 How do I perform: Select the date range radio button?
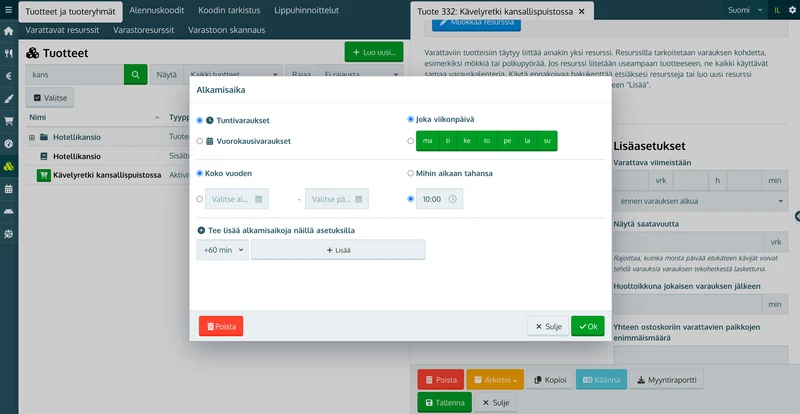[199, 199]
